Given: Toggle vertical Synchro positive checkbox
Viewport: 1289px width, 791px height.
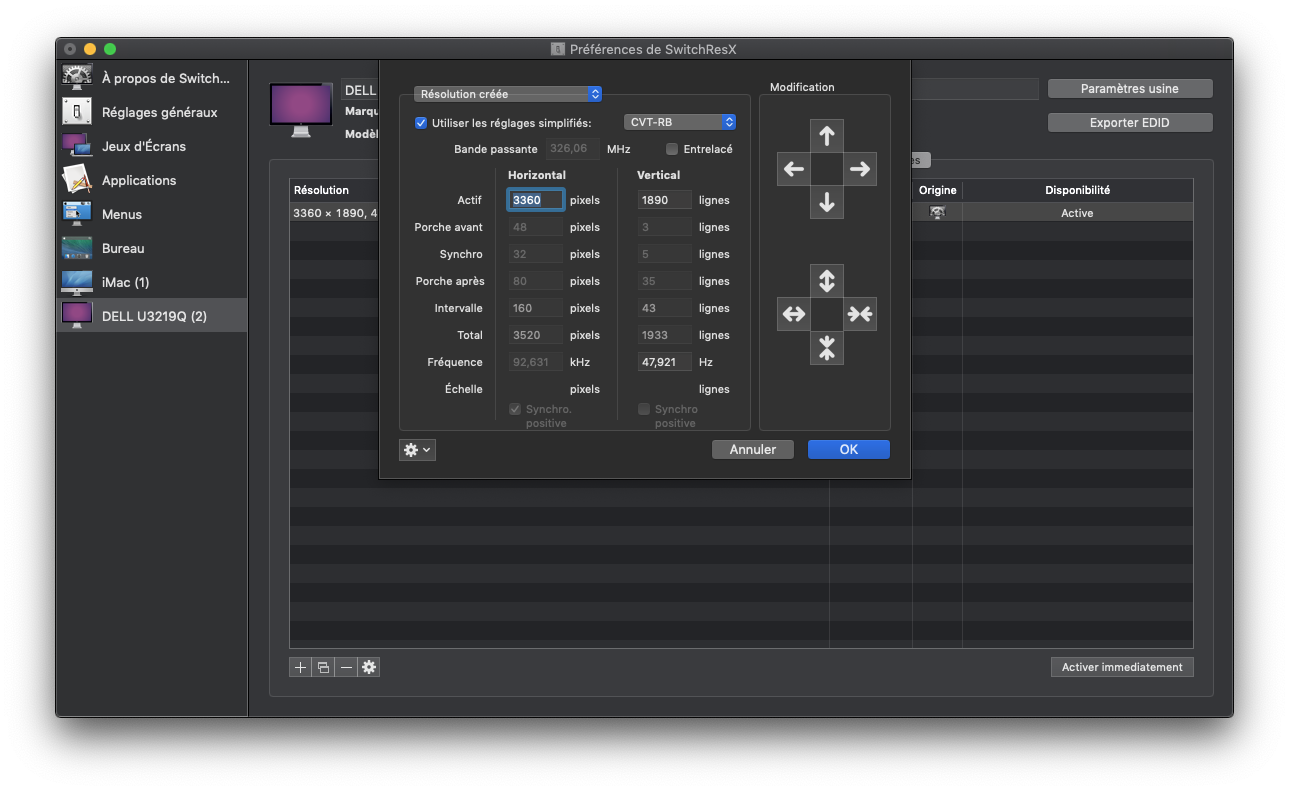Looking at the screenshot, I should tap(644, 409).
